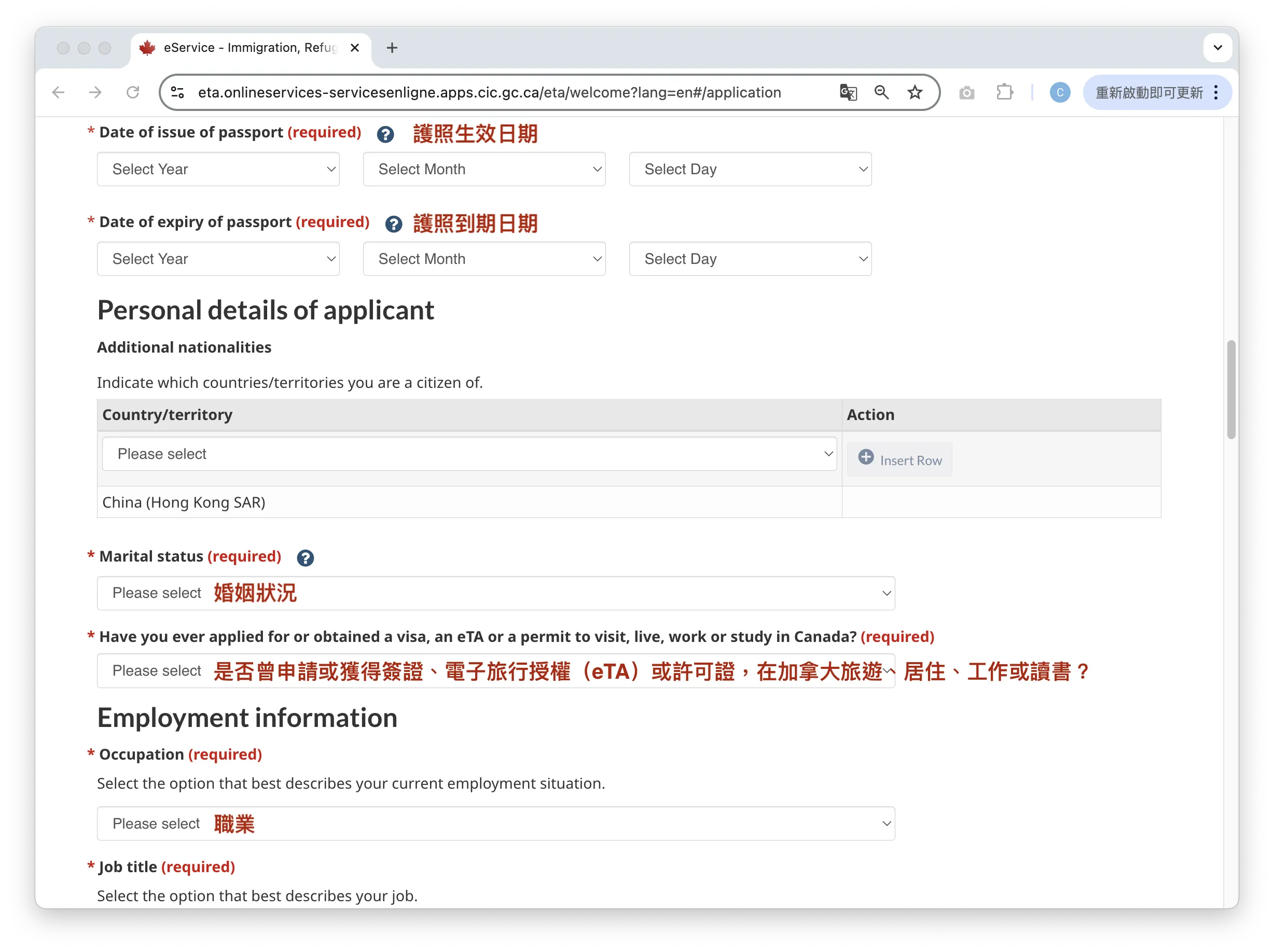Click the browser back arrow
This screenshot has height=952, width=1274.
coord(58,92)
